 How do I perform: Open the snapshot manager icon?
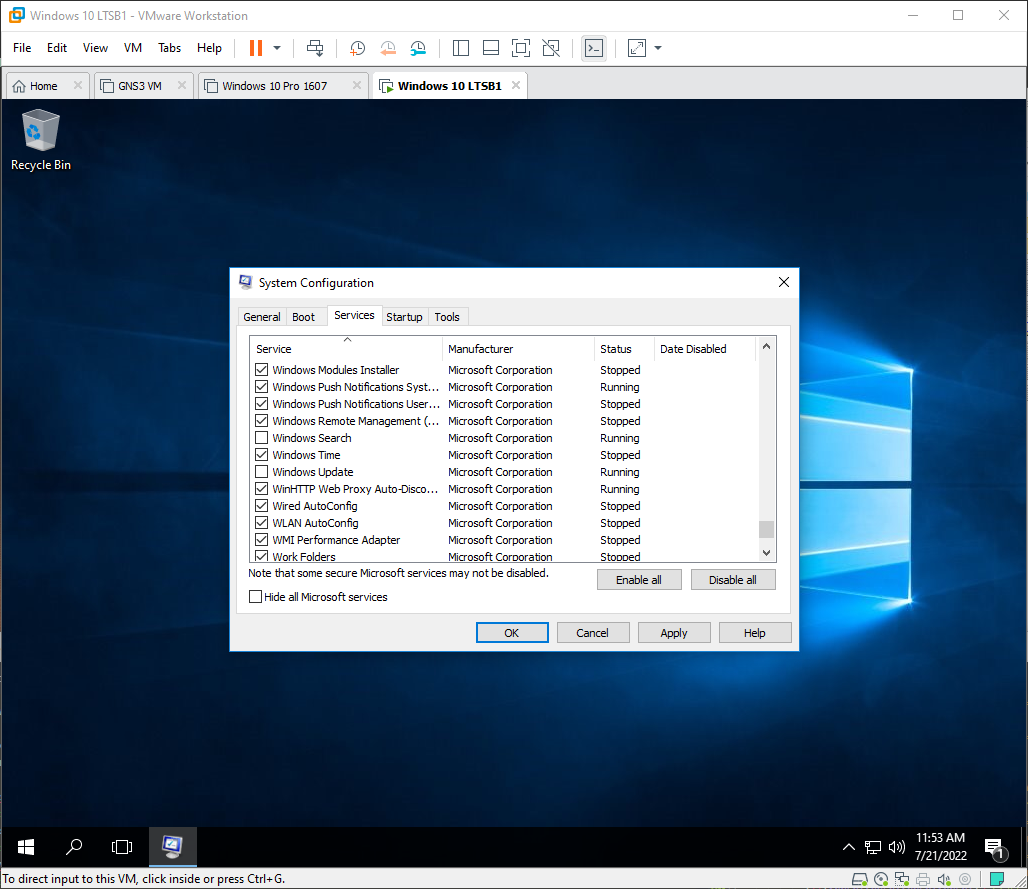pyautogui.click(x=418, y=48)
